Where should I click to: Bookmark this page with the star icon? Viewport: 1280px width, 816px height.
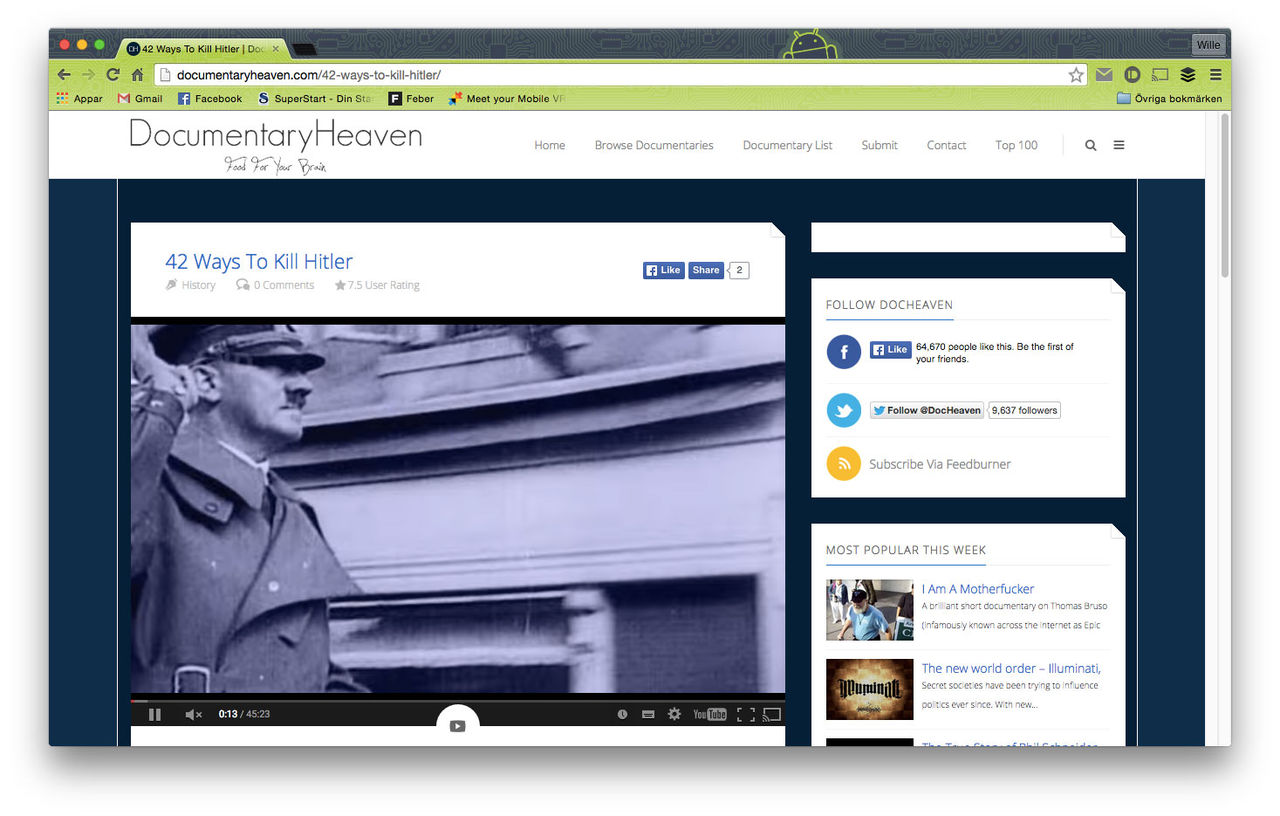pyautogui.click(x=1076, y=75)
